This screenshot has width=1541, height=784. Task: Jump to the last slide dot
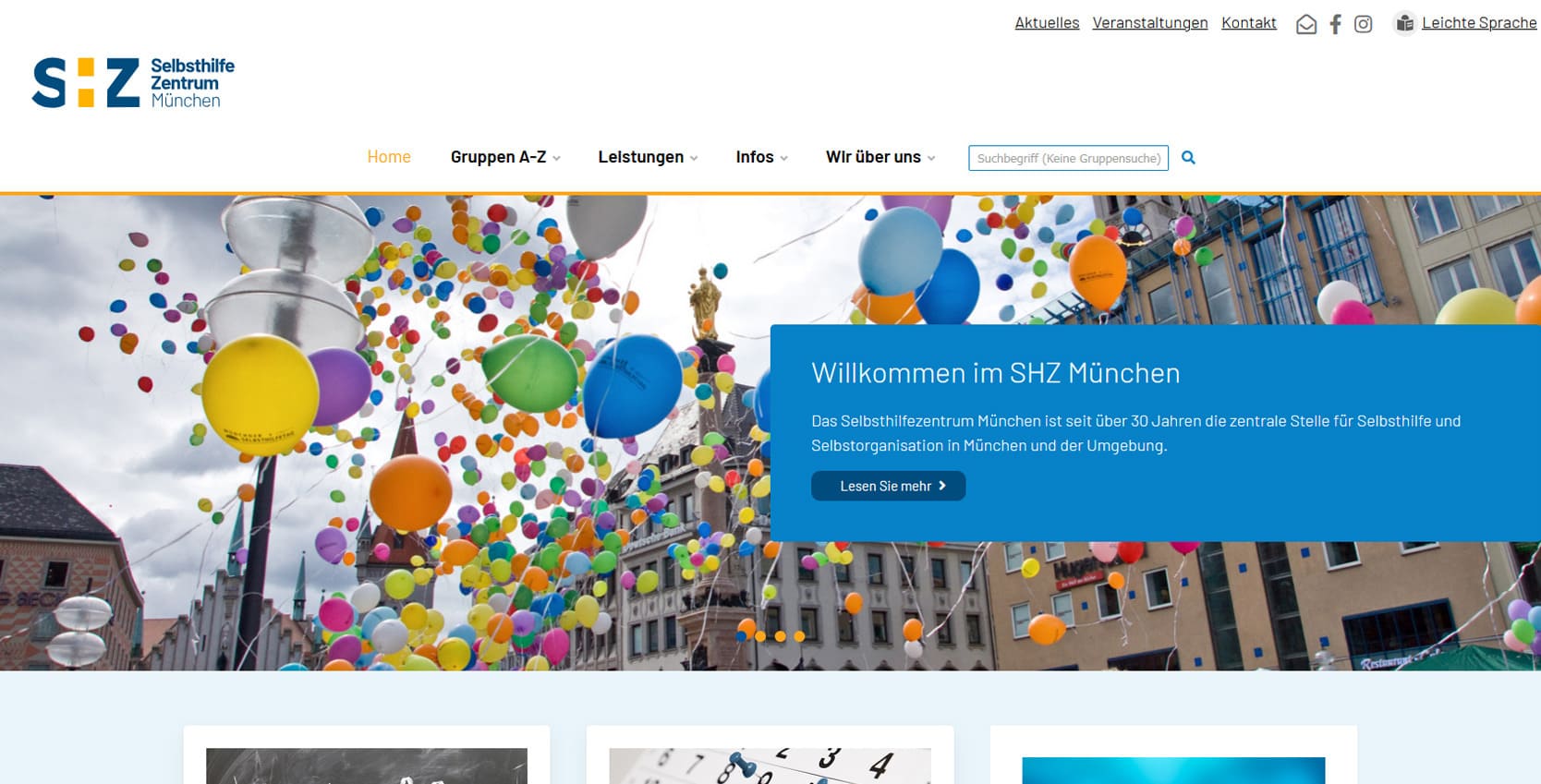click(799, 636)
